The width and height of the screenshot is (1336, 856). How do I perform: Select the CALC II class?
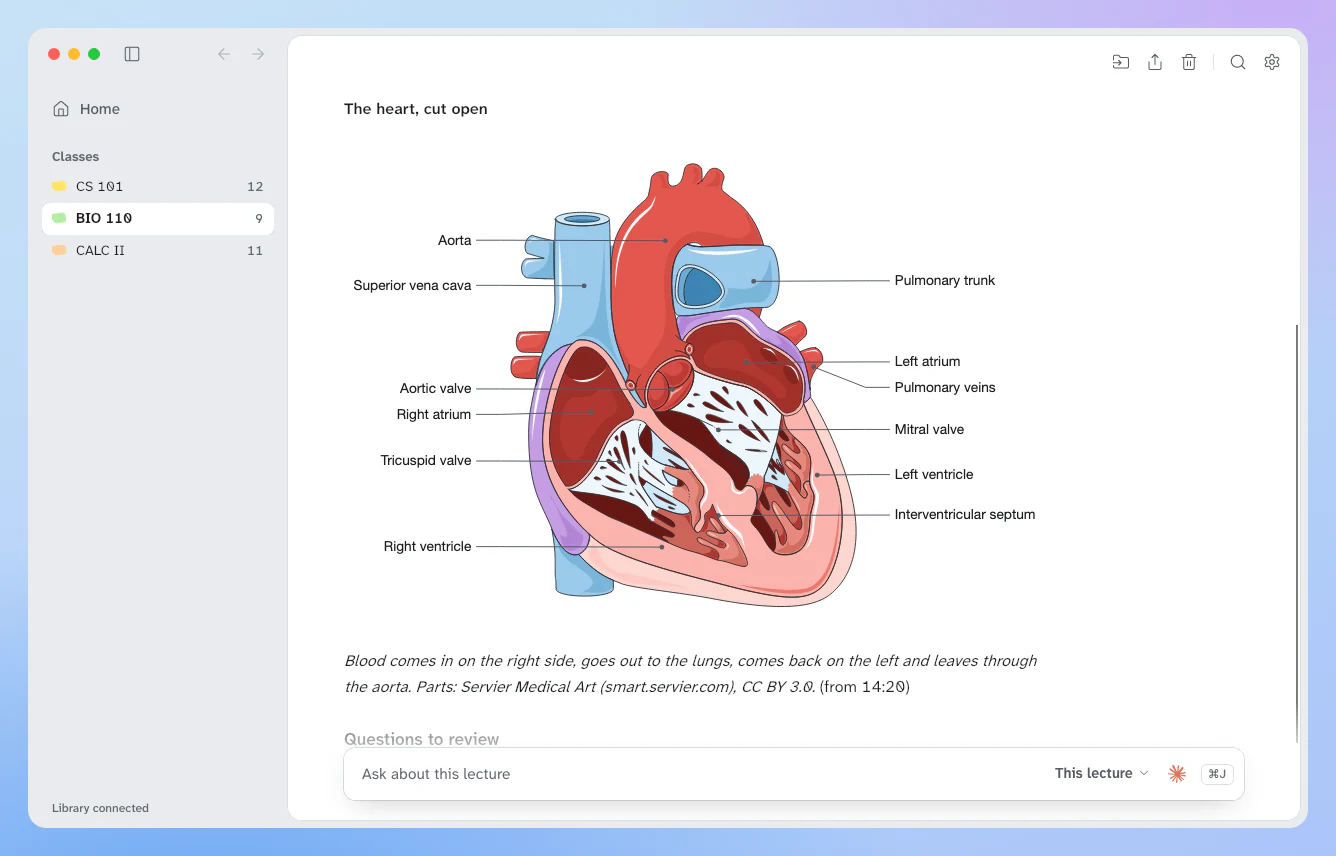pos(158,250)
